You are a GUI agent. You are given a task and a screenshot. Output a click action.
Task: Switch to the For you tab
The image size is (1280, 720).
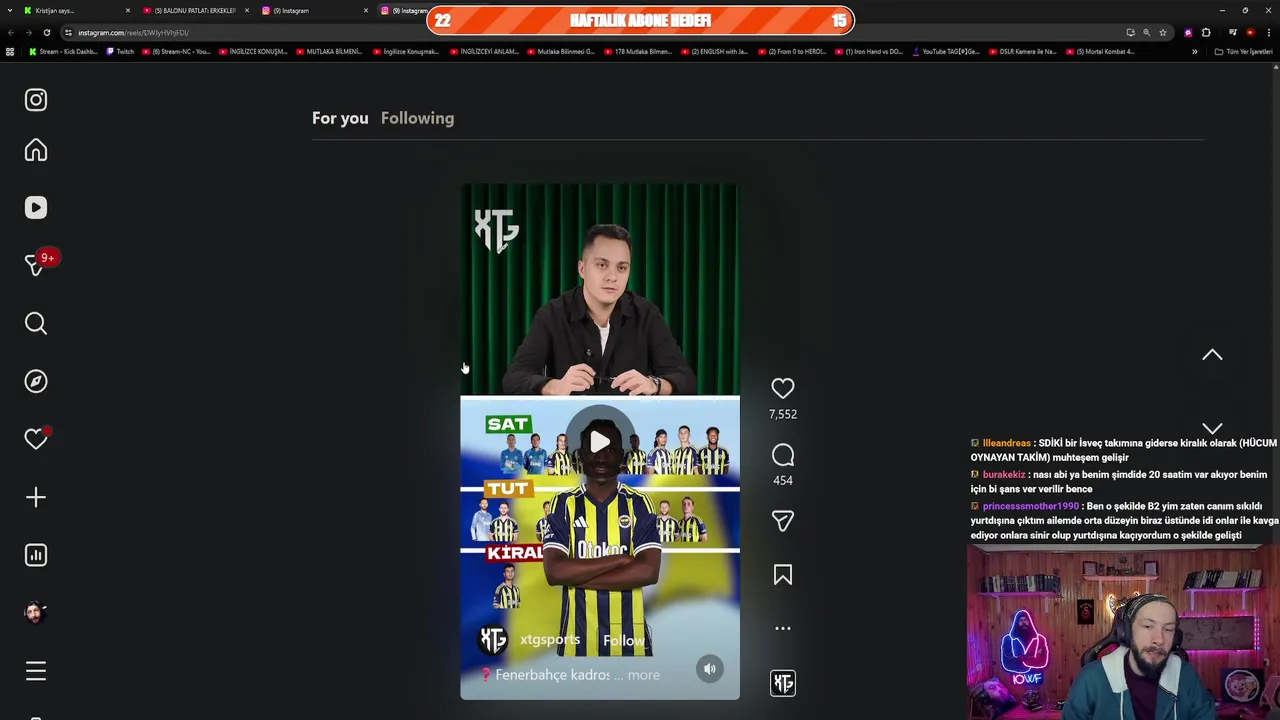tap(340, 118)
